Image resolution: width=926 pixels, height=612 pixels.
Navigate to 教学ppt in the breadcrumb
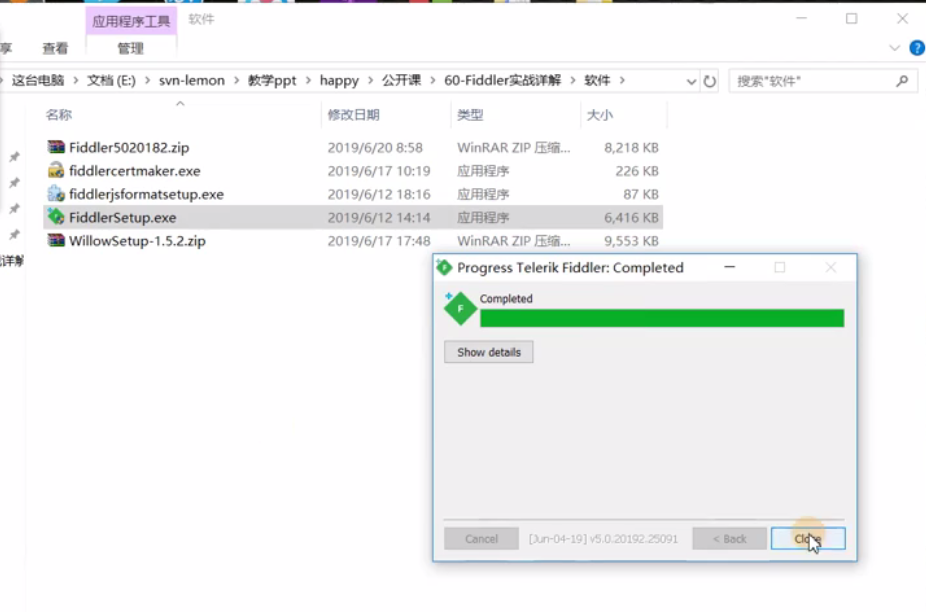[272, 80]
